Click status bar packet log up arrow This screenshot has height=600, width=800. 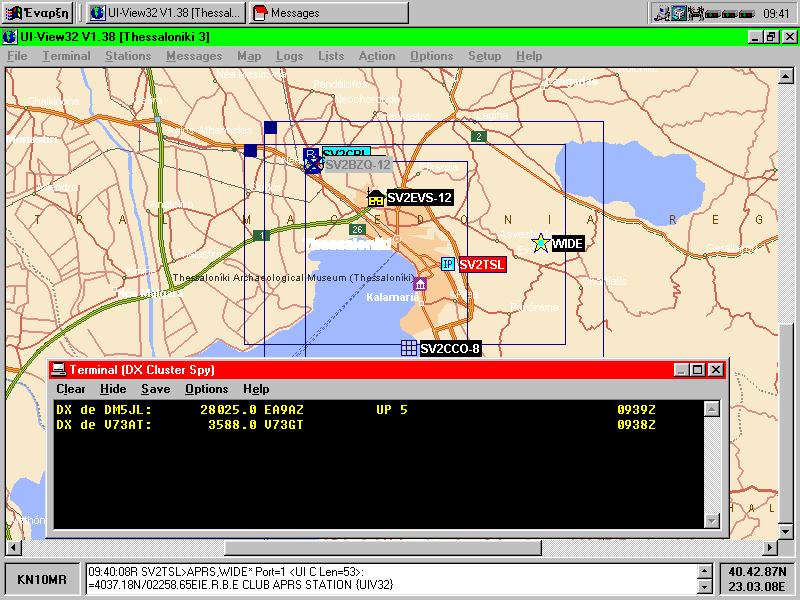tap(705, 571)
